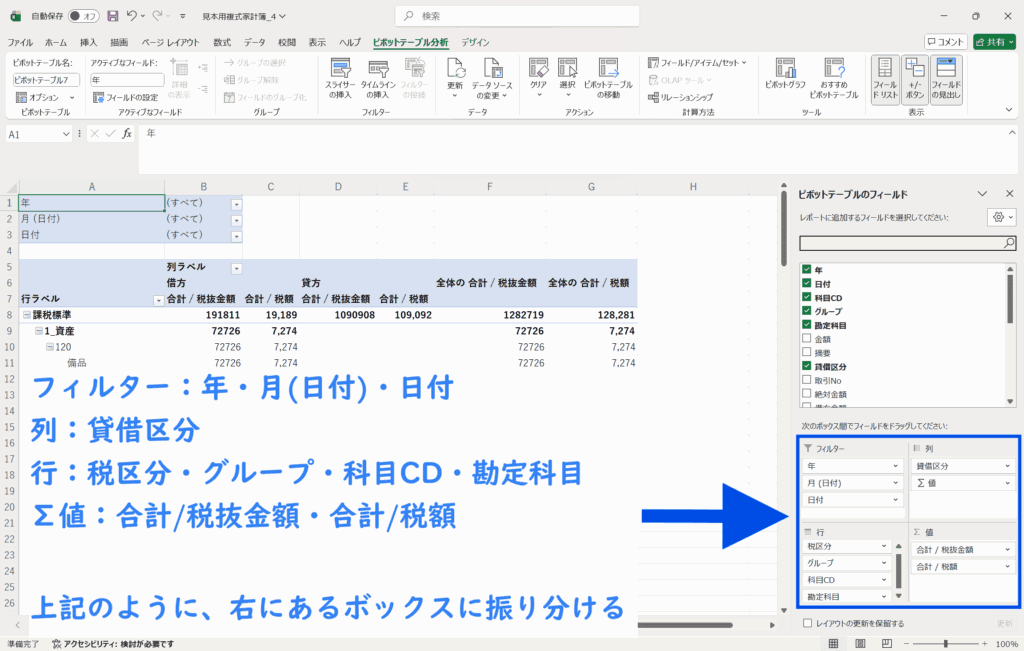Click the コメント button
Viewport: 1024px width, 651px height.
point(945,42)
